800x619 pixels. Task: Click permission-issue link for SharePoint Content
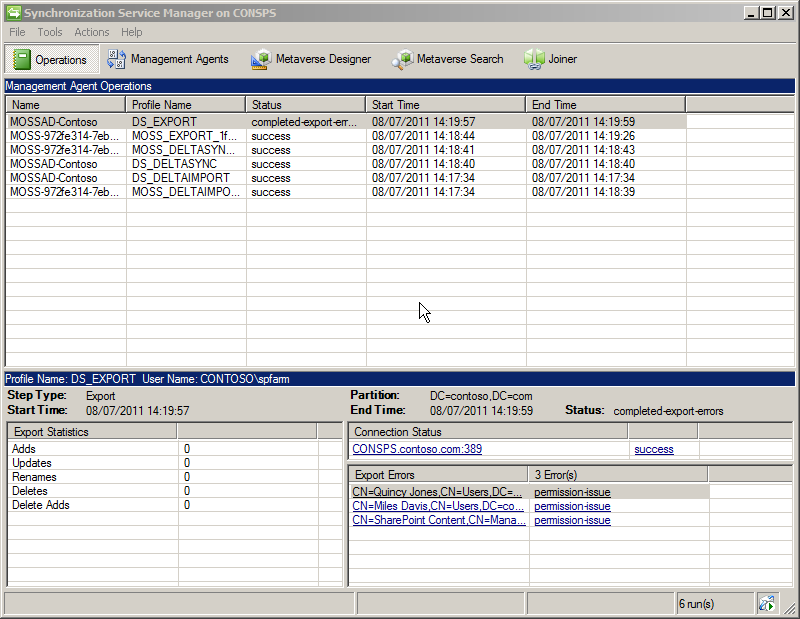coord(572,520)
